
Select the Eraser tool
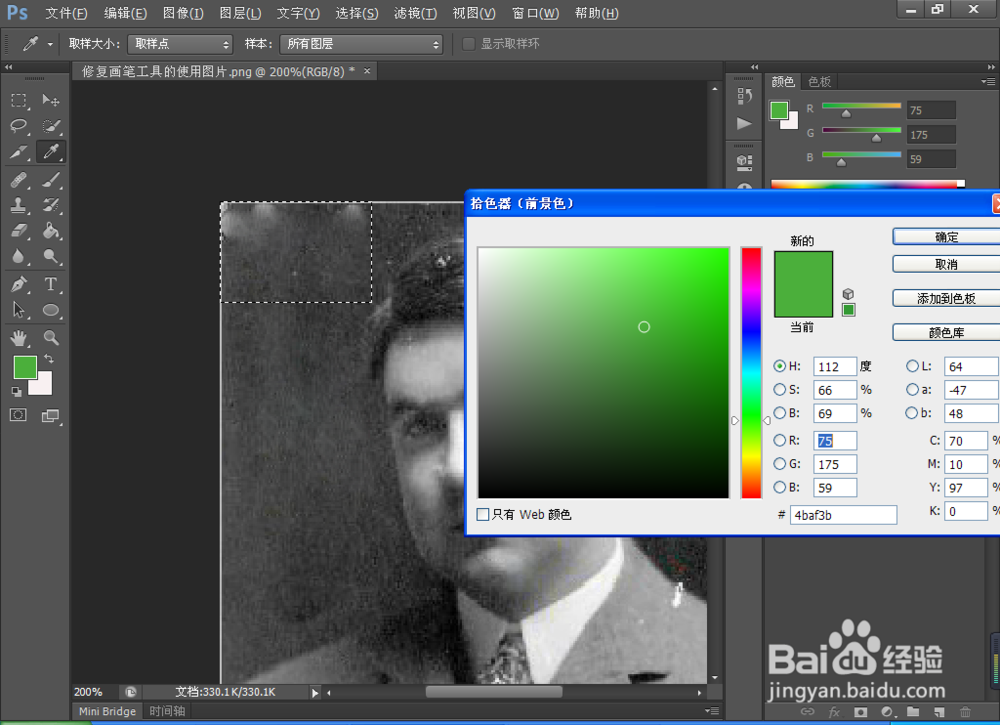pyautogui.click(x=18, y=231)
